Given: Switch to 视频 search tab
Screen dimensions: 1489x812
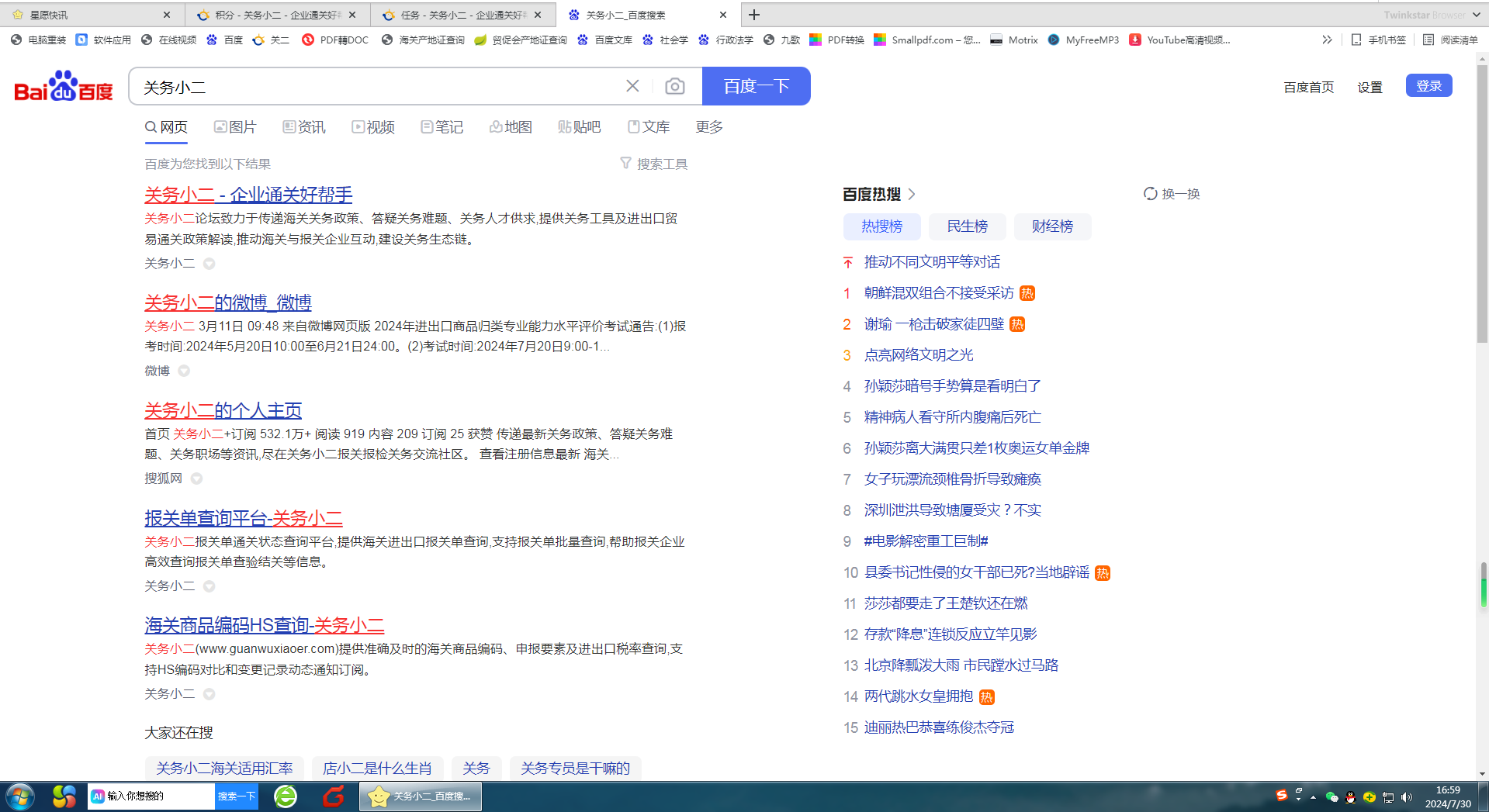Looking at the screenshot, I should 373,126.
